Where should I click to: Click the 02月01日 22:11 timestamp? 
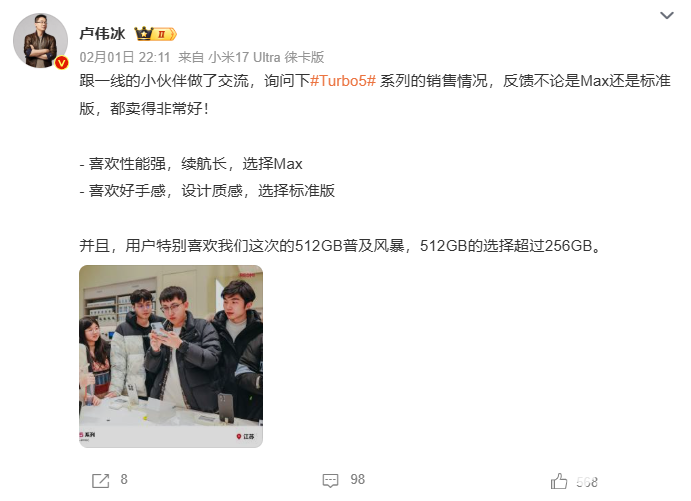click(125, 57)
